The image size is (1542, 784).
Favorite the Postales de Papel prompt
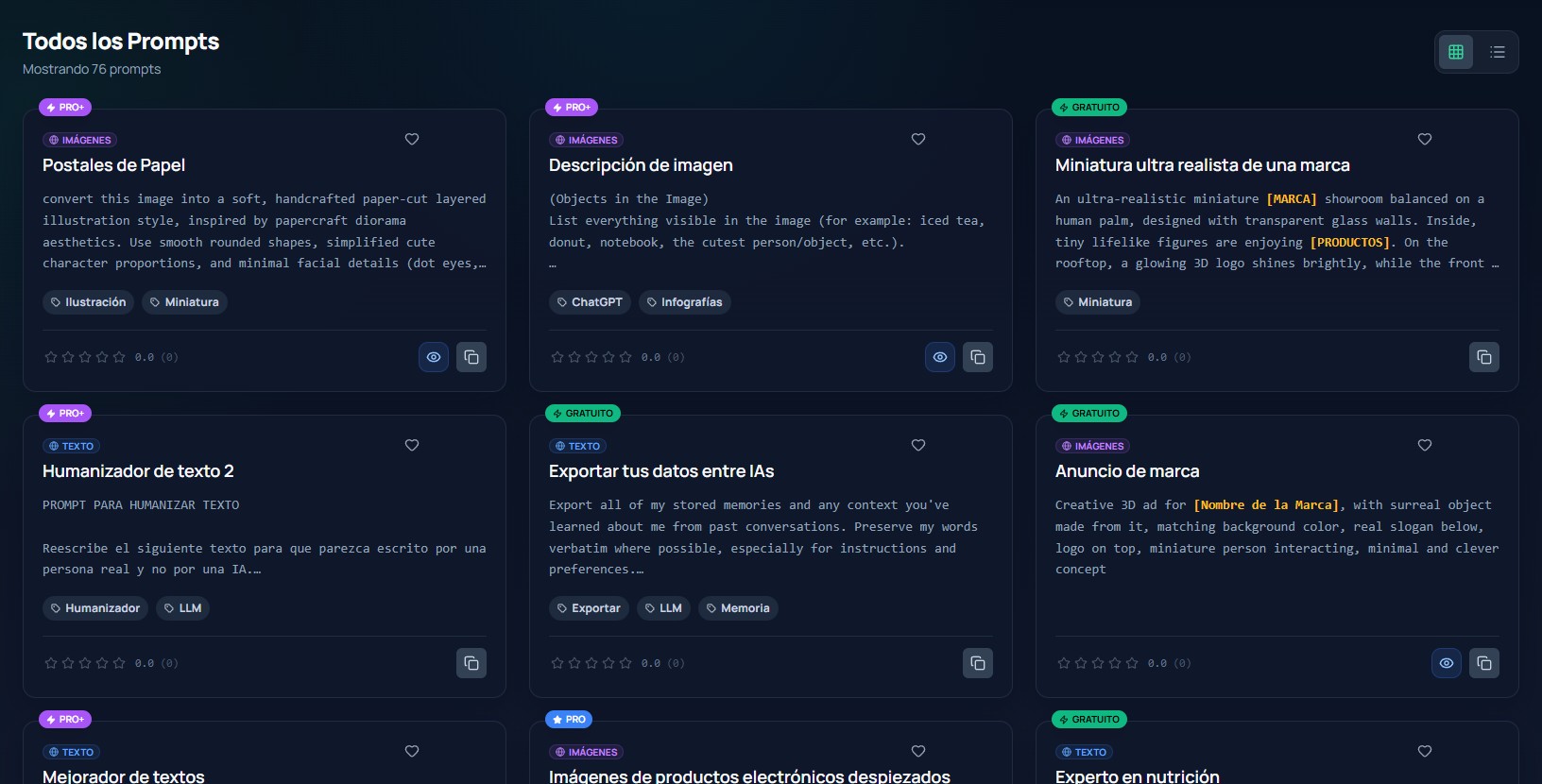point(412,139)
